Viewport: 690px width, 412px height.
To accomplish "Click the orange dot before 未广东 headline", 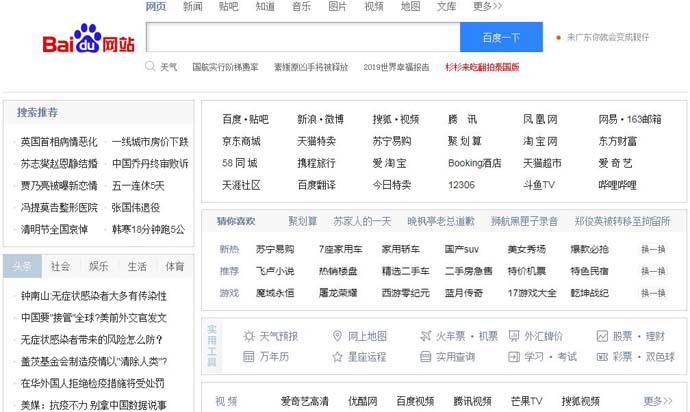I will coord(558,37).
